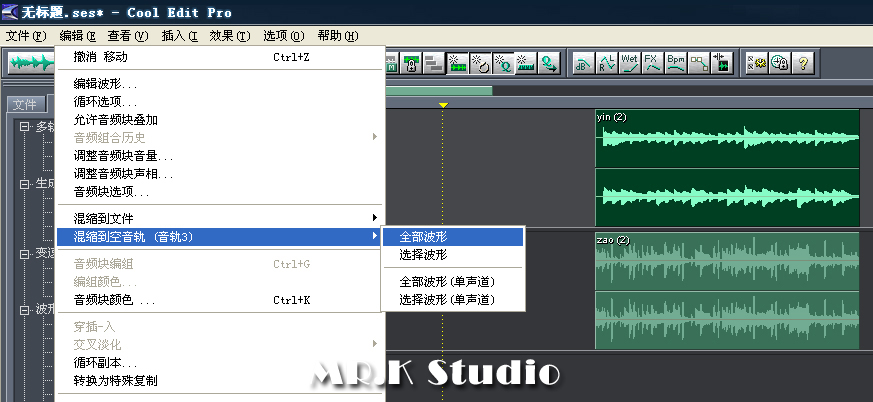The height and width of the screenshot is (402, 873).
Task: Enable envelope point editing icon
Action: (x=699, y=63)
